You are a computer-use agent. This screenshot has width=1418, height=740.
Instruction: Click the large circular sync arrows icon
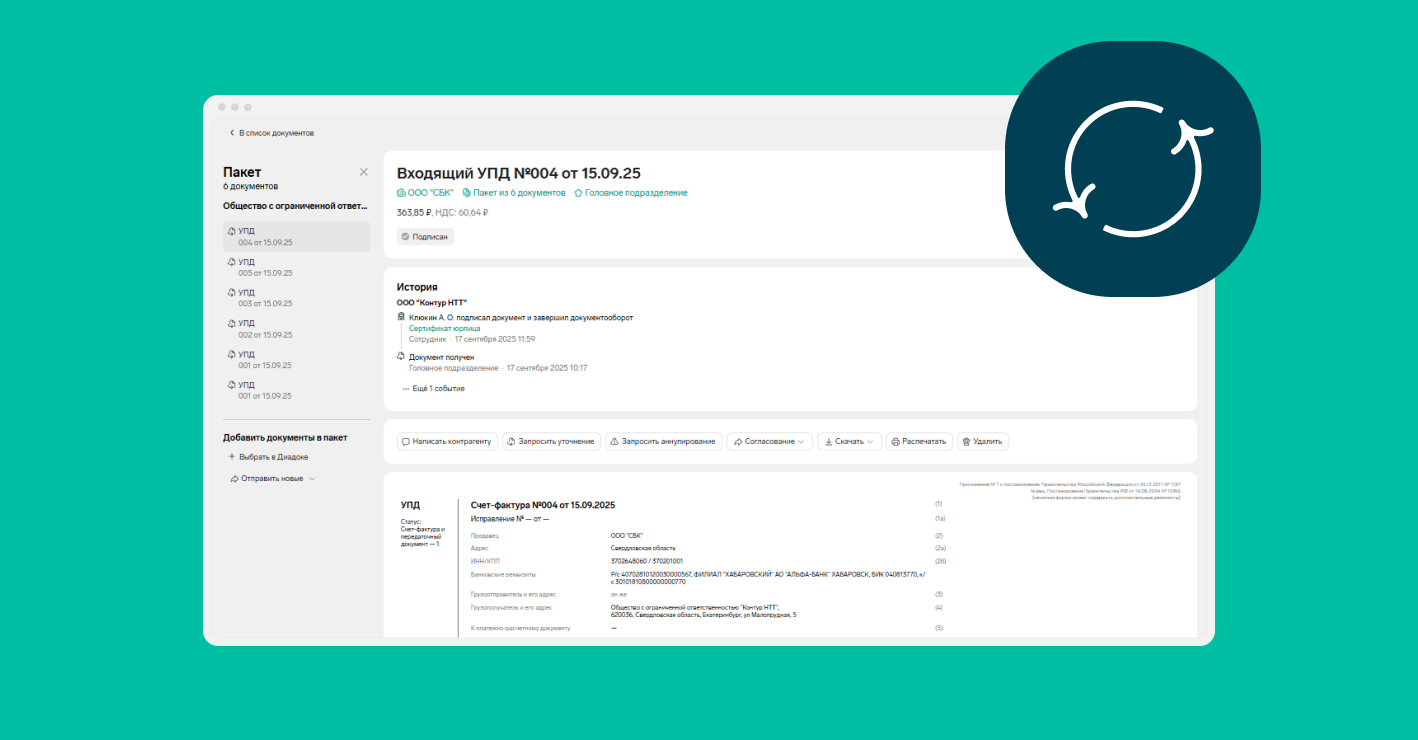[x=1132, y=169]
